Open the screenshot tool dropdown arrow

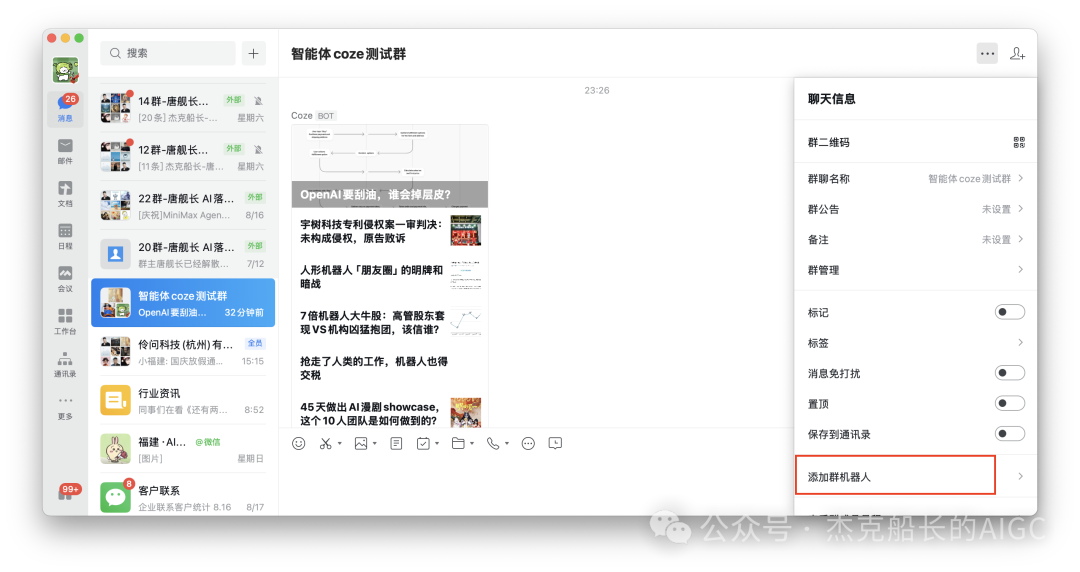tap(340, 444)
